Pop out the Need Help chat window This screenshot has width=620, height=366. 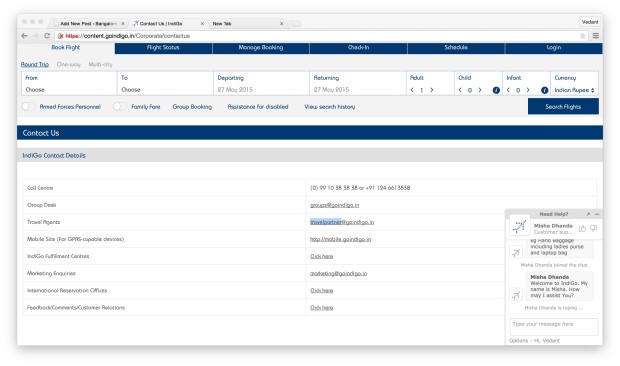point(588,214)
